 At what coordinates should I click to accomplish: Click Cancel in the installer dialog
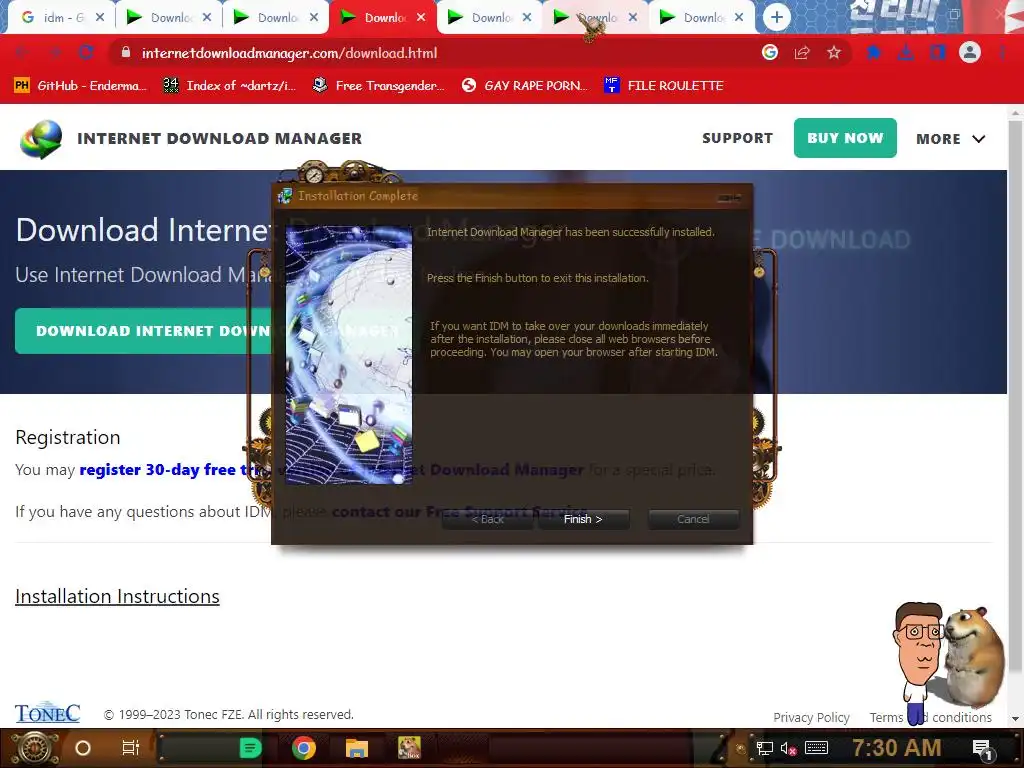(x=693, y=519)
